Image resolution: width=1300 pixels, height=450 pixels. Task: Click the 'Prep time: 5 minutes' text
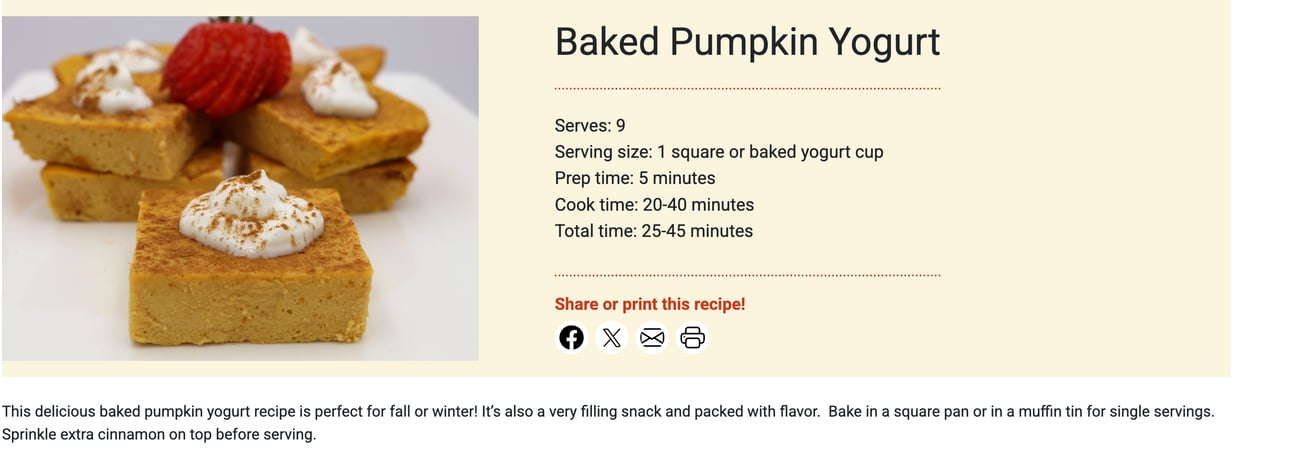point(635,178)
